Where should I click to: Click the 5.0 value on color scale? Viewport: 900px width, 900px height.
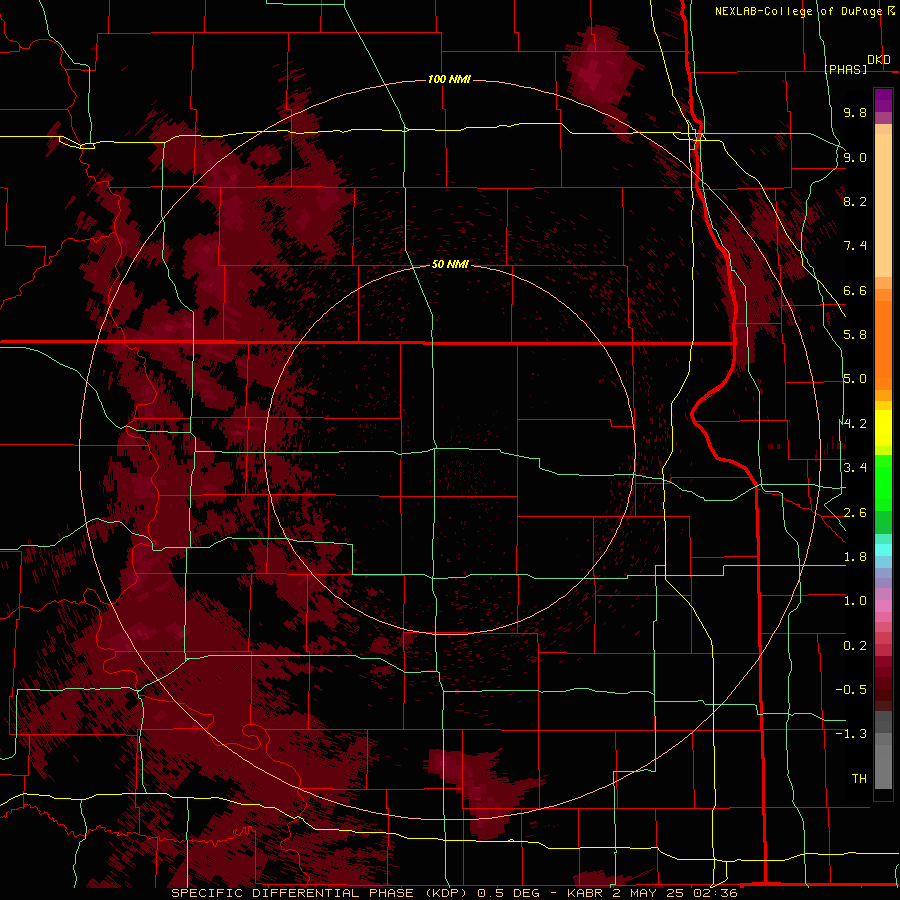tap(855, 379)
